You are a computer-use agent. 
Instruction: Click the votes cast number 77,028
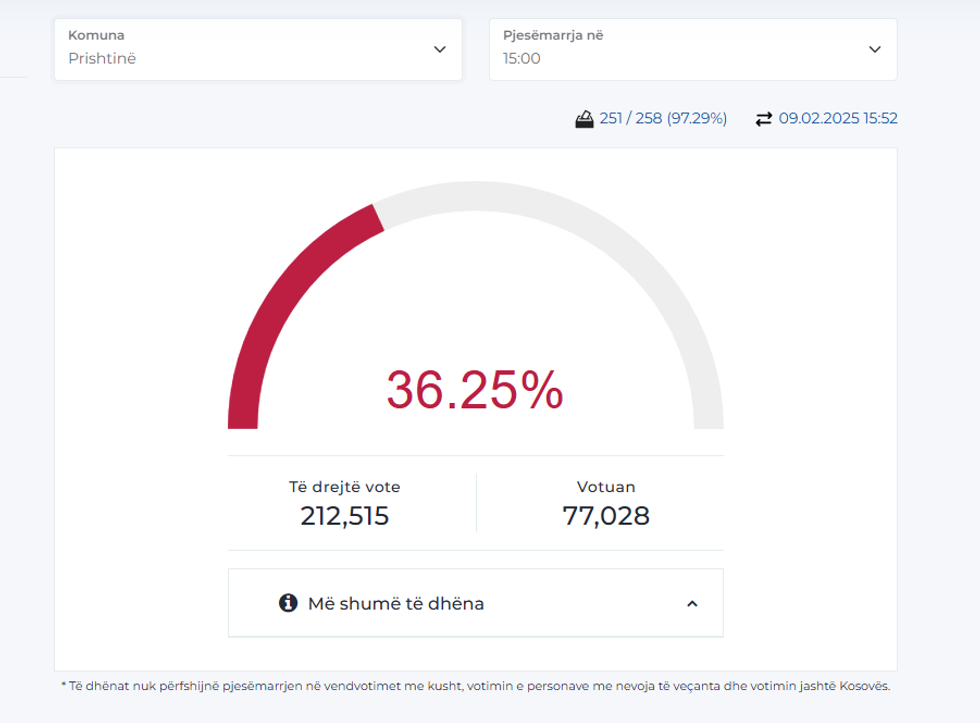pos(606,516)
